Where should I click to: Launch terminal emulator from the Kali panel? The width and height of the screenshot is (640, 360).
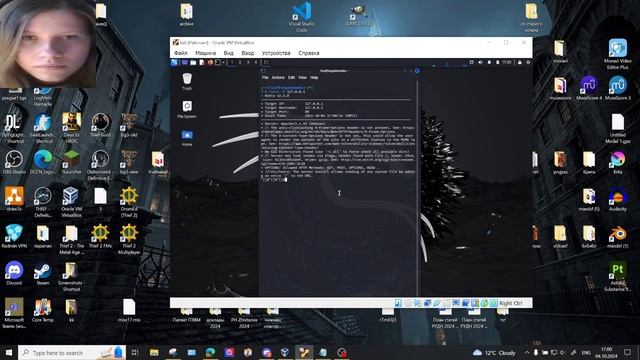pyautogui.click(x=218, y=62)
